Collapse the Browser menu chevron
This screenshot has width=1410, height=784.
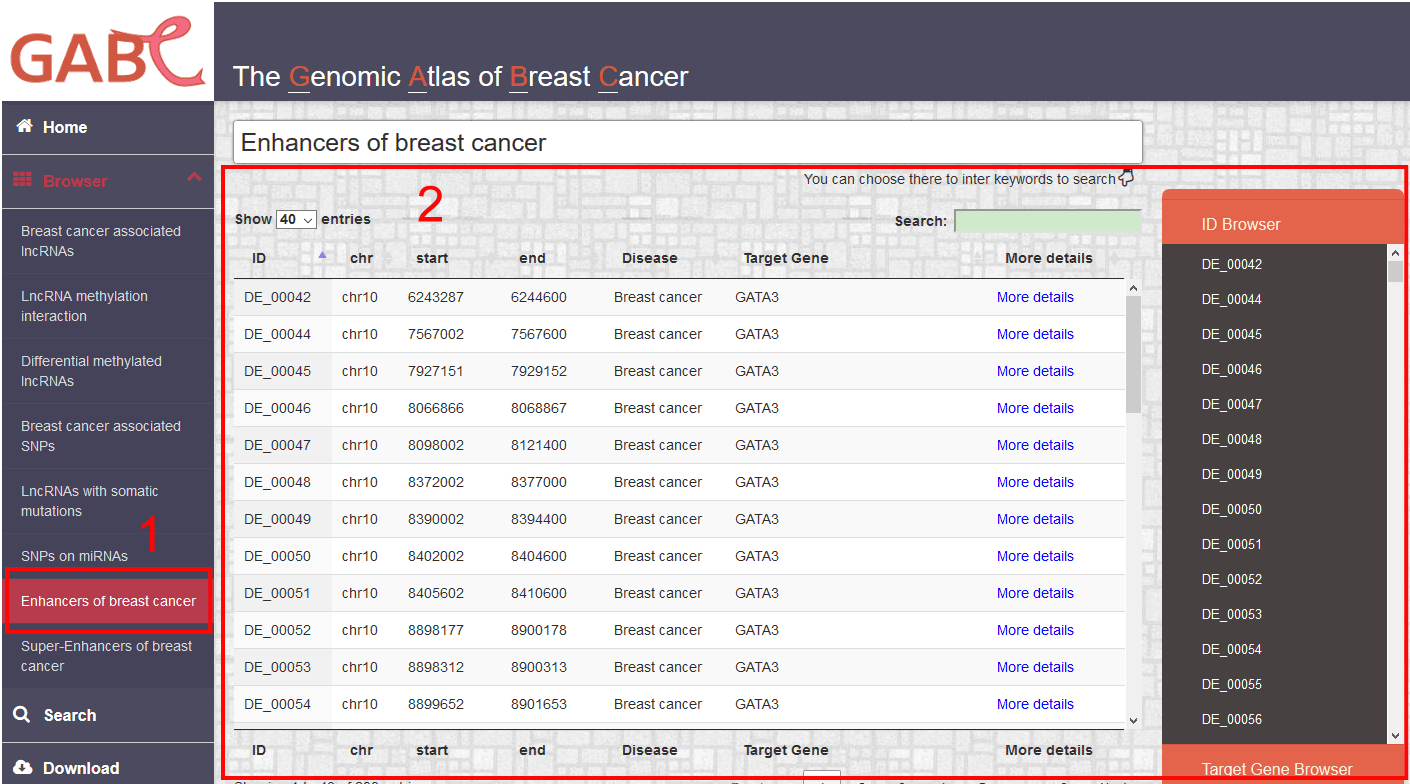194,178
